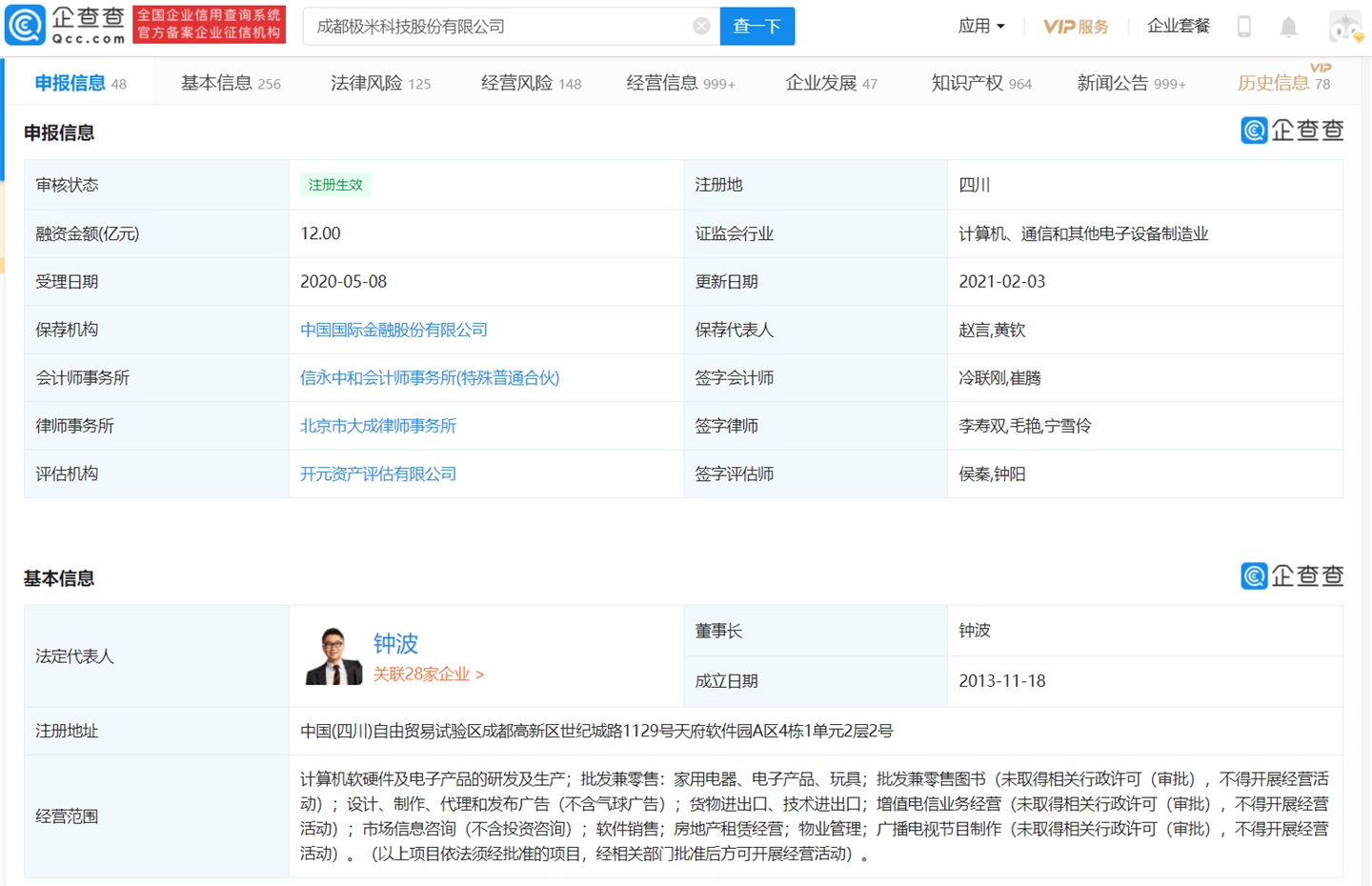Select the founding date 2013-11-18
The height and width of the screenshot is (886, 1372).
(x=1001, y=681)
